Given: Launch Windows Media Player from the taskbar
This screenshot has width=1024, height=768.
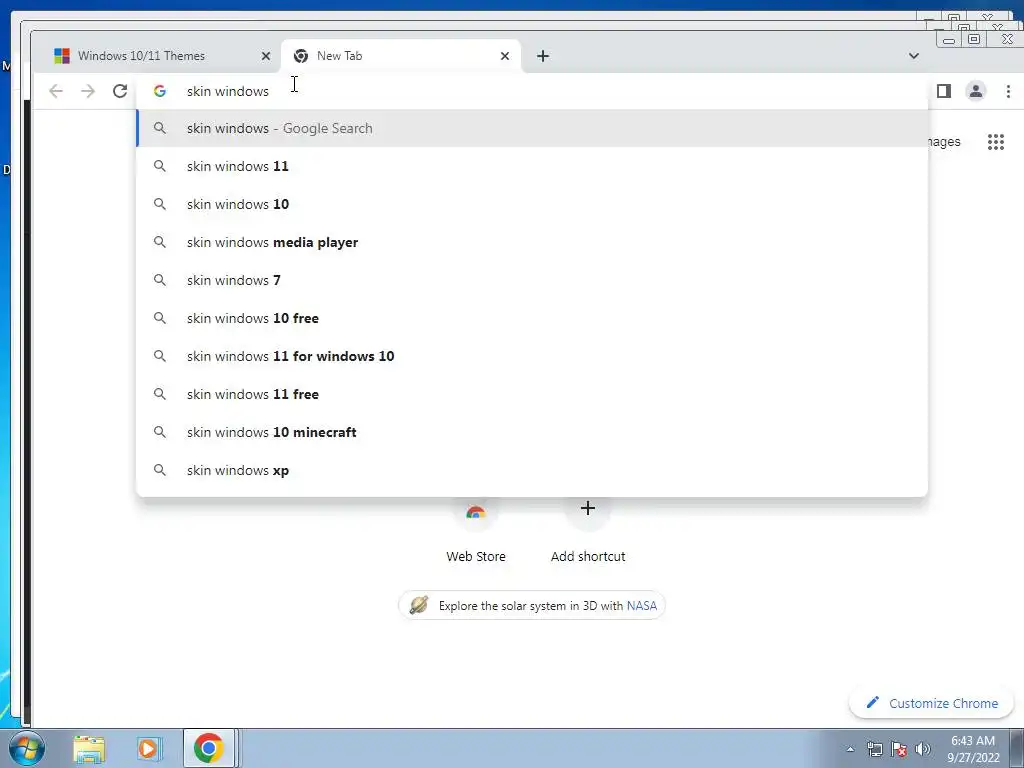Looking at the screenshot, I should click(x=149, y=748).
